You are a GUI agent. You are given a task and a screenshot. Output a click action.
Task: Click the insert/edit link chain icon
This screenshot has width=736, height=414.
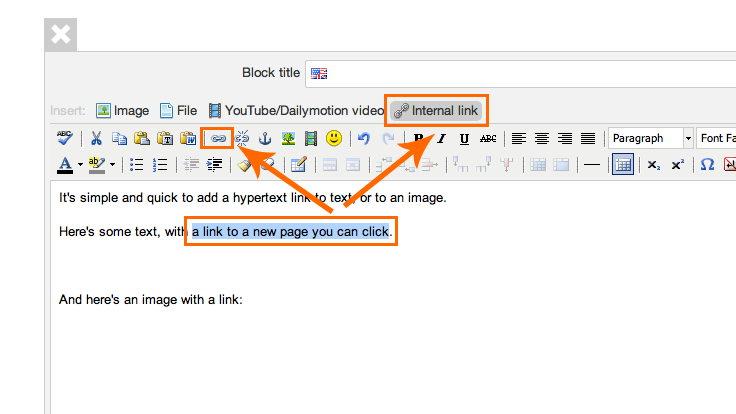point(217,138)
